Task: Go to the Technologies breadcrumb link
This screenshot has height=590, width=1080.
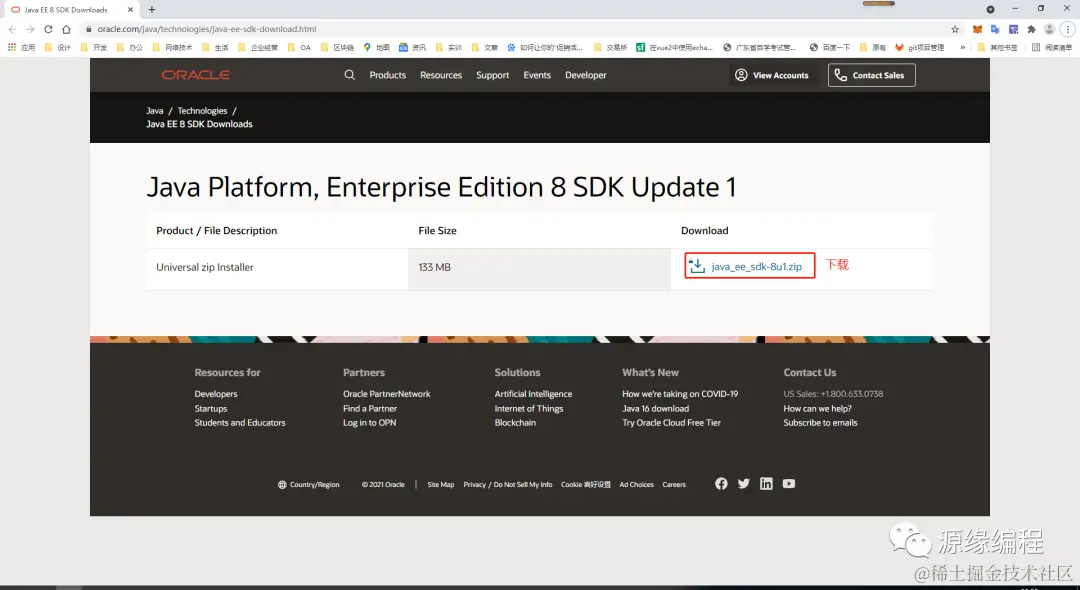Action: coord(202,111)
